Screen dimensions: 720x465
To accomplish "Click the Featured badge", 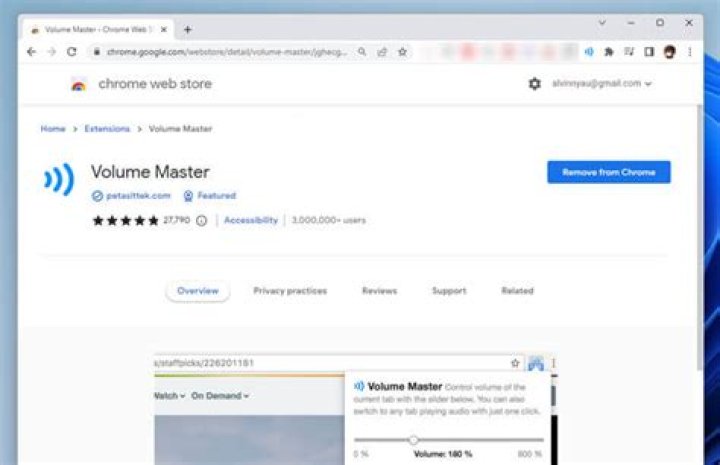I will [210, 196].
